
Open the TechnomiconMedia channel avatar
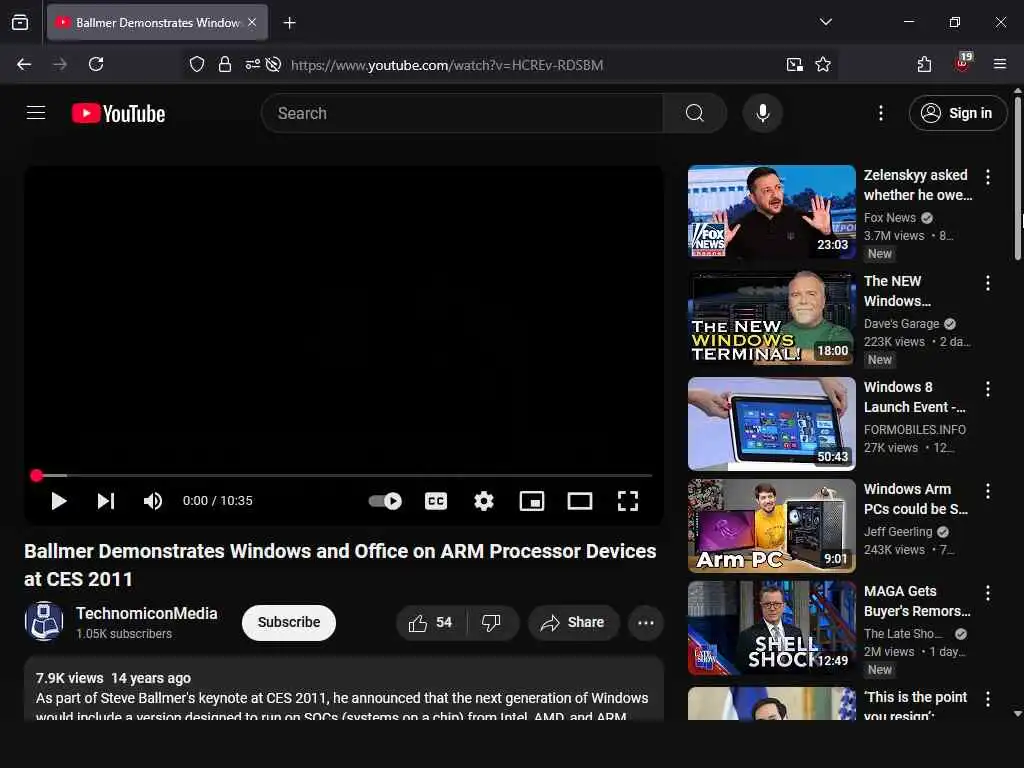click(44, 621)
